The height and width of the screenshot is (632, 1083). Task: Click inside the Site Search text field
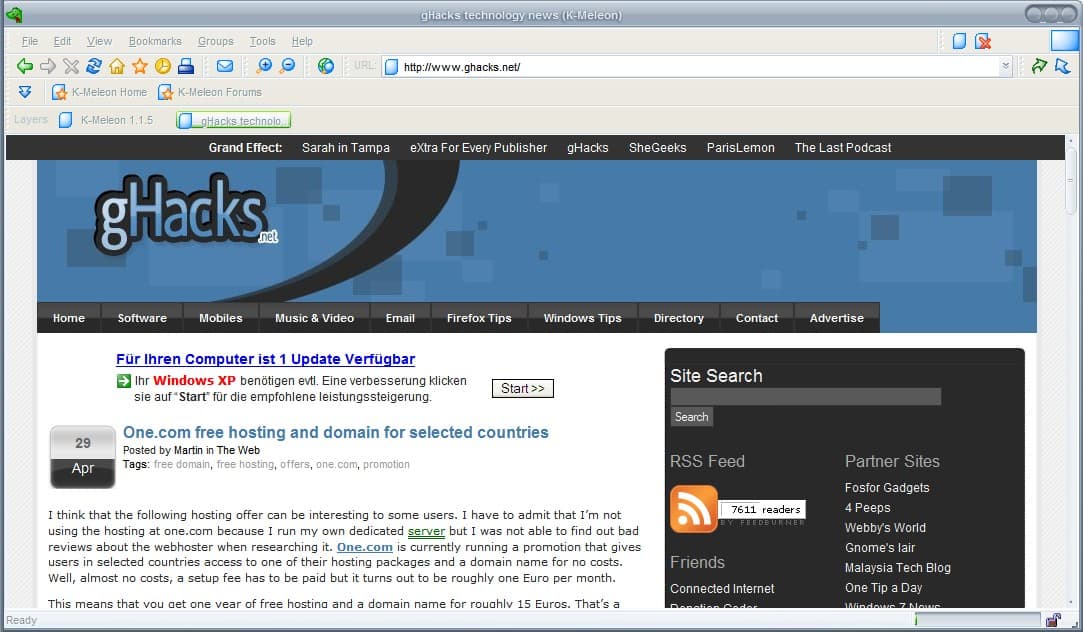pos(805,395)
